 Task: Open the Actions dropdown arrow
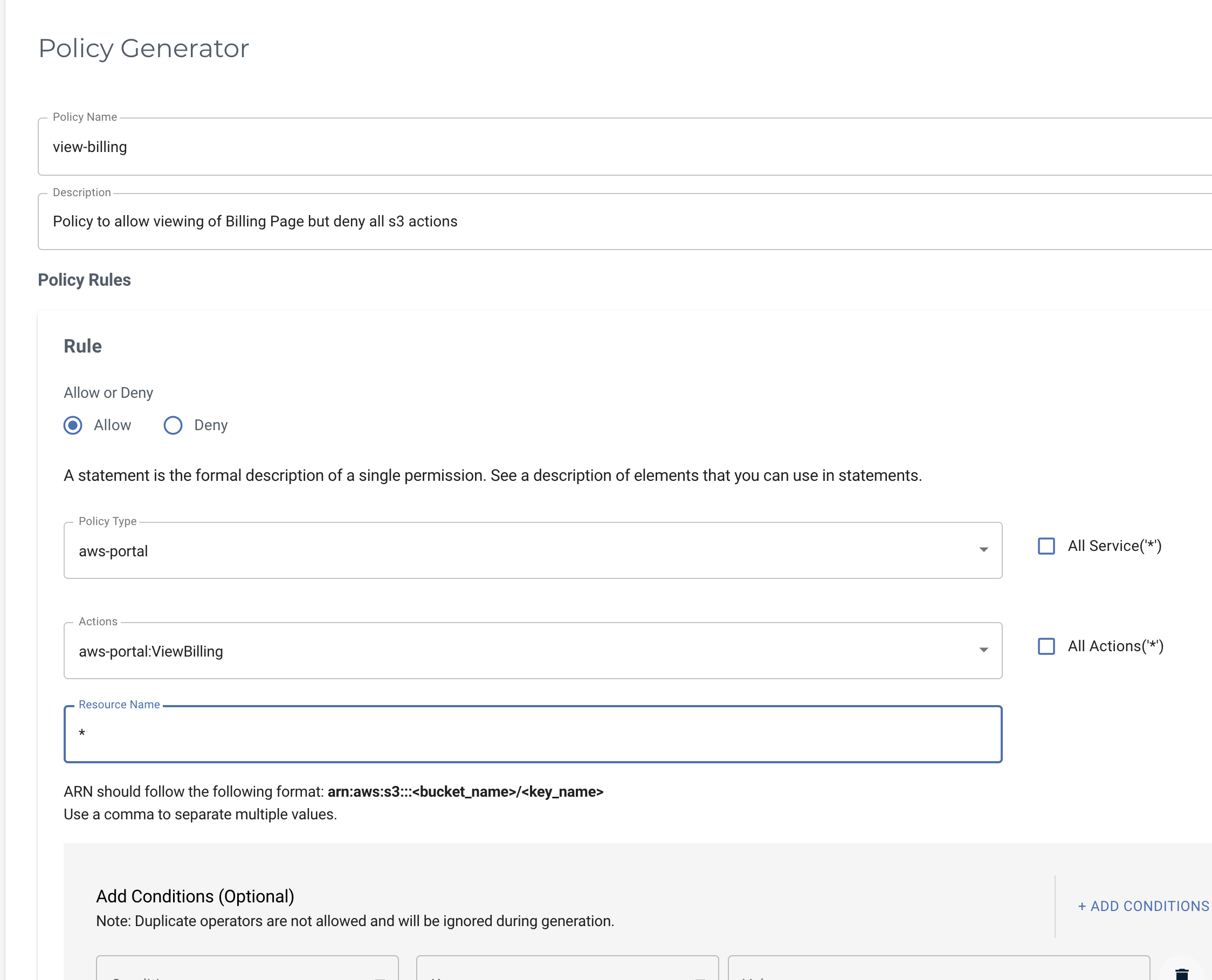pyautogui.click(x=983, y=650)
